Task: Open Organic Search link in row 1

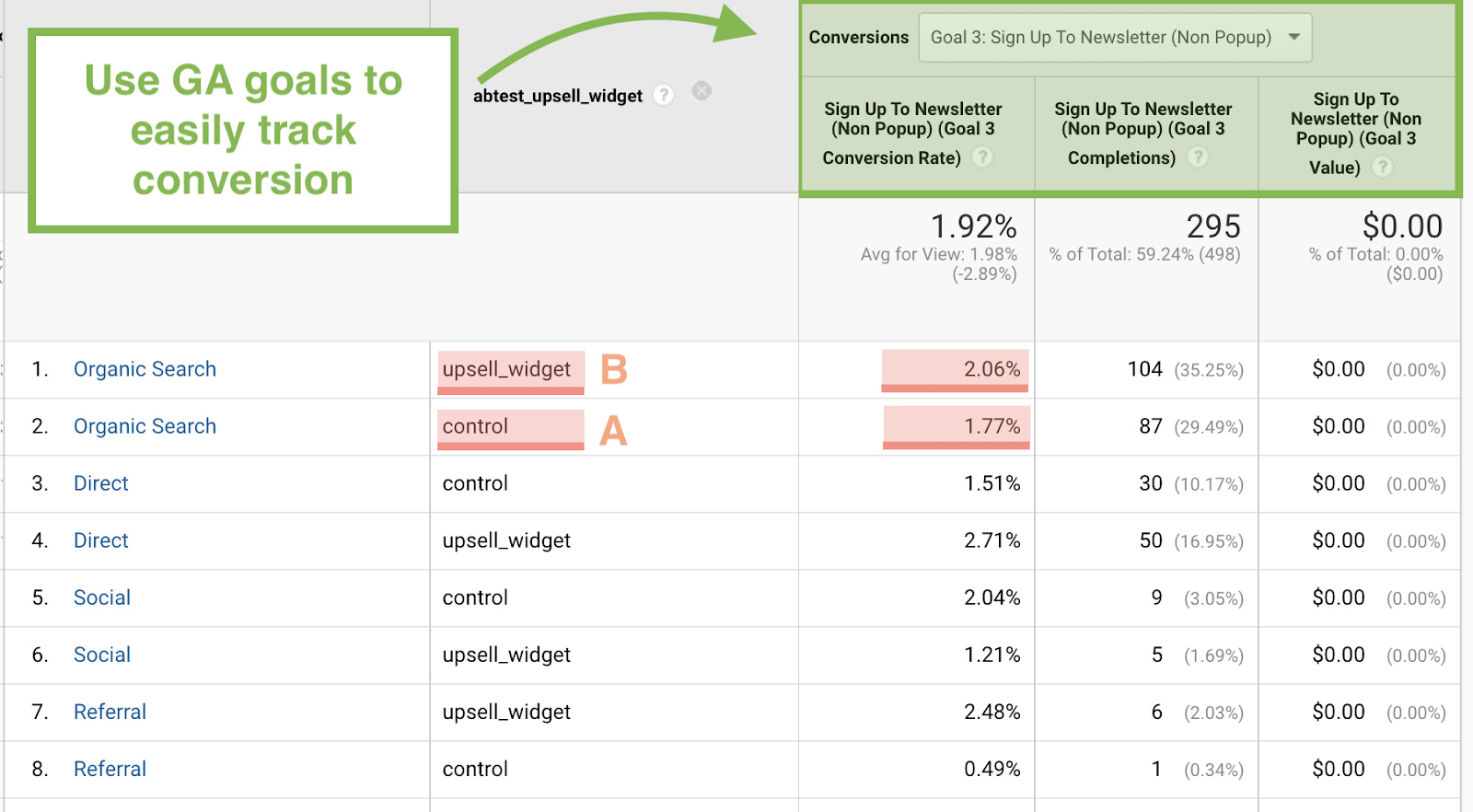Action: point(145,369)
